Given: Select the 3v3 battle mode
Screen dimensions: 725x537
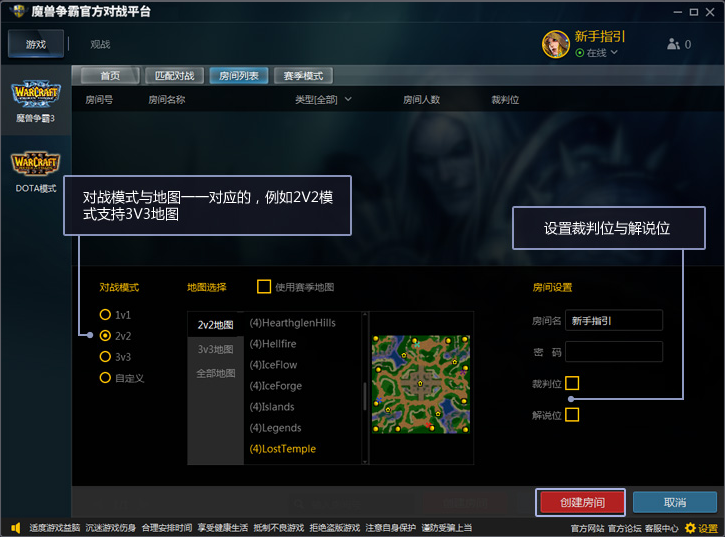Looking at the screenshot, I should point(105,357).
